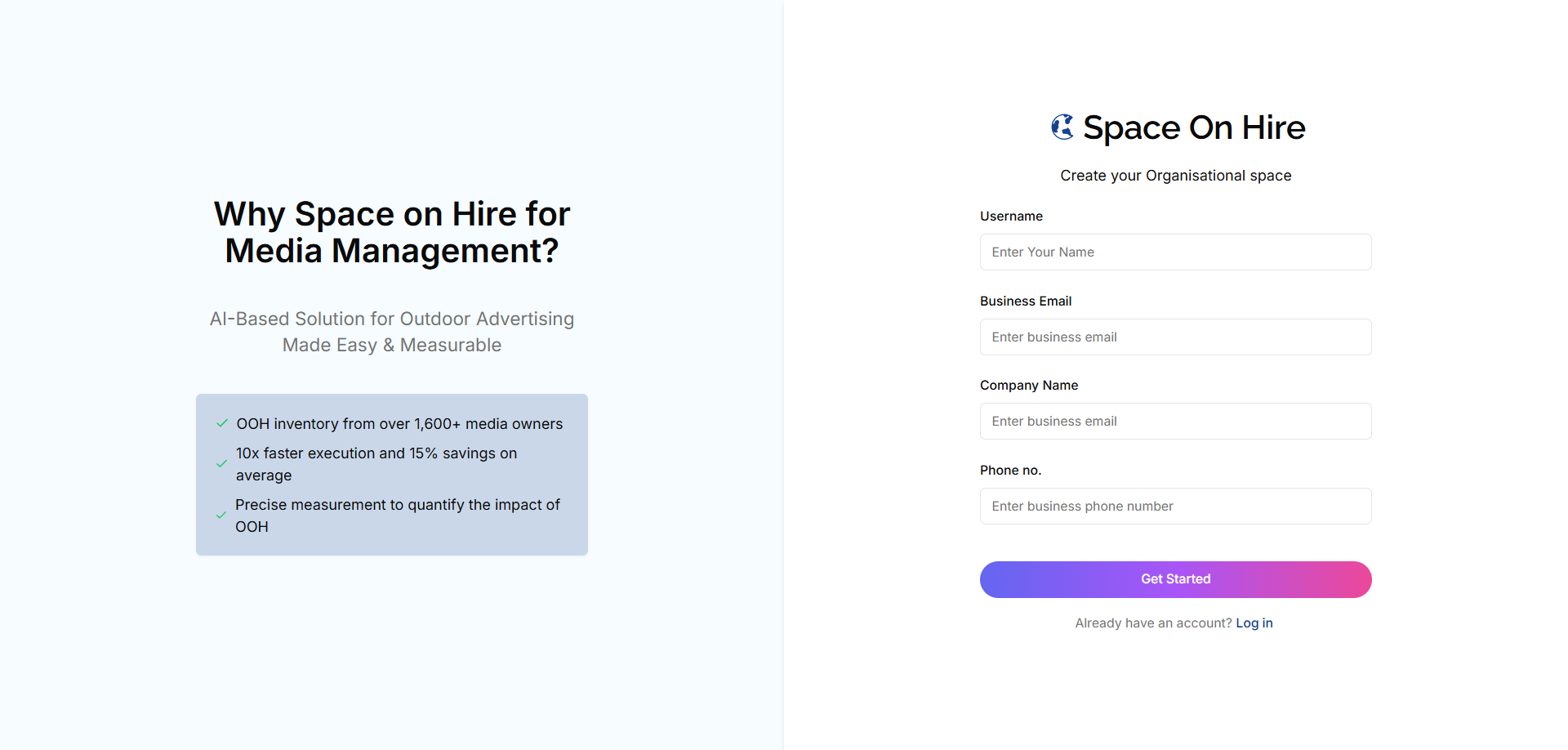Focus the Username input field
The height and width of the screenshot is (750, 1568).
pyautogui.click(x=1175, y=252)
